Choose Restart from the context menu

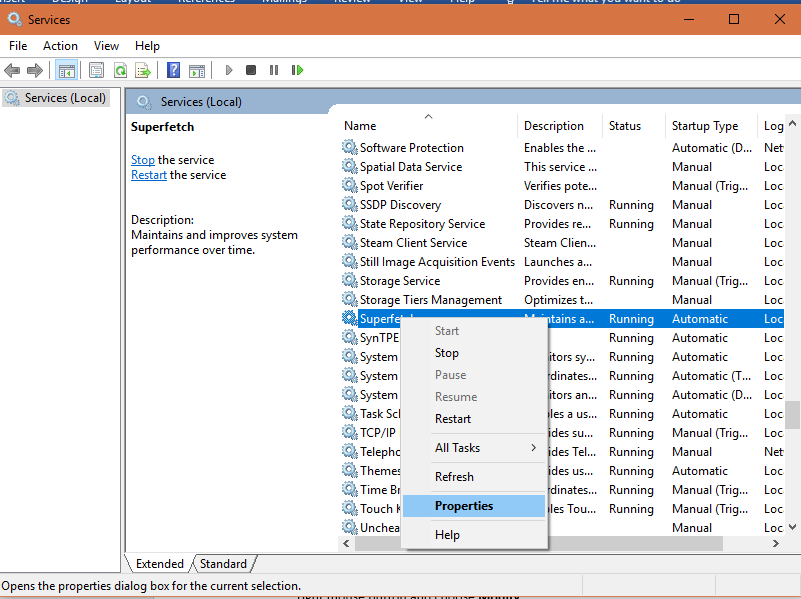pos(474,419)
